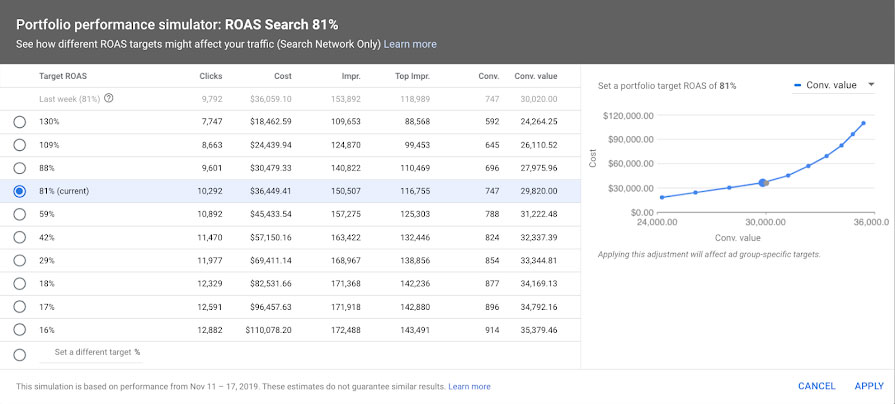Image resolution: width=895 pixels, height=404 pixels.
Task: Select the Set a different target radio button
Action: click(20, 354)
